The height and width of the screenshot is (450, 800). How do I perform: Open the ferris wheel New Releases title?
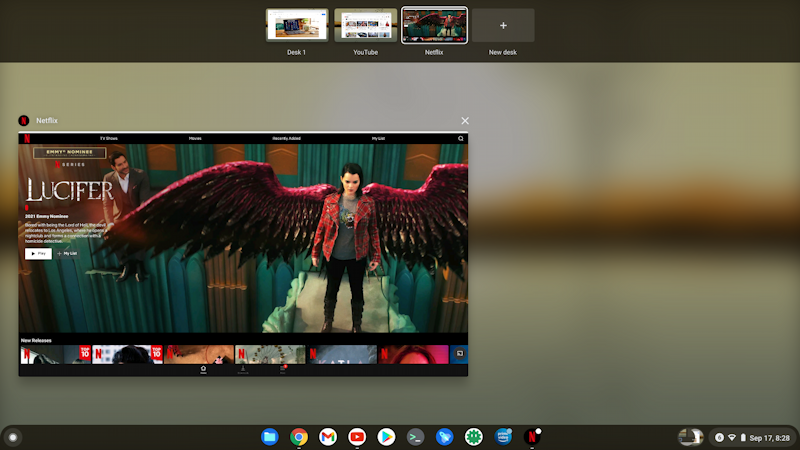[x=270, y=355]
